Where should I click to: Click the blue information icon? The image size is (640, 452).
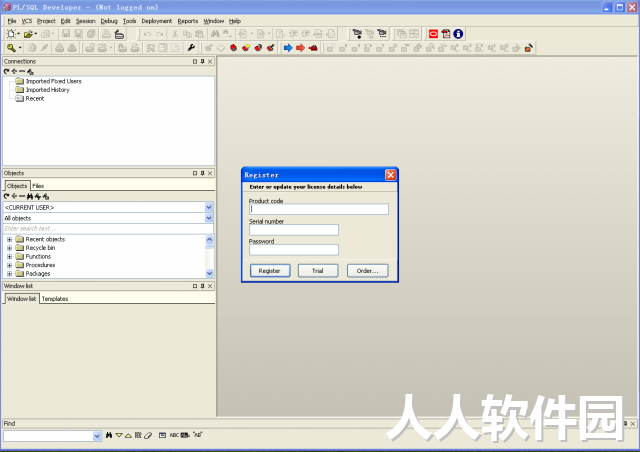pos(458,34)
